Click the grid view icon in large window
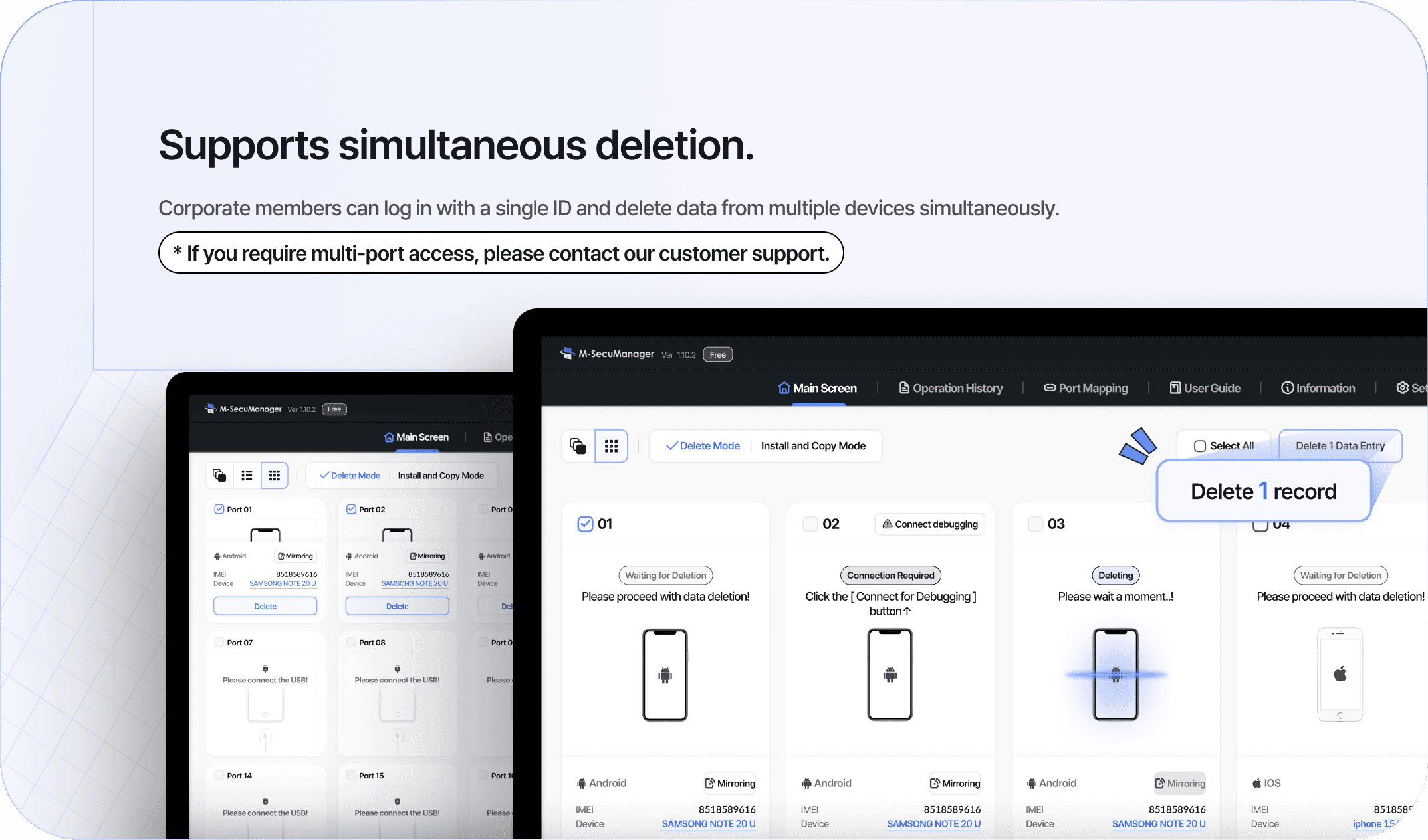 point(611,446)
